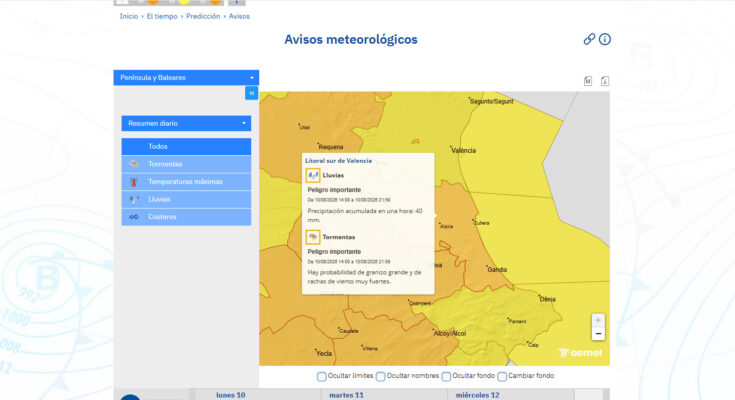Go to Inicio in the breadcrumb

click(x=129, y=16)
